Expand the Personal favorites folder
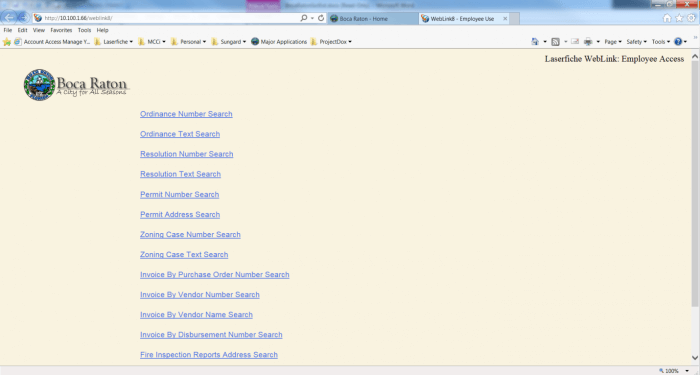 point(188,42)
